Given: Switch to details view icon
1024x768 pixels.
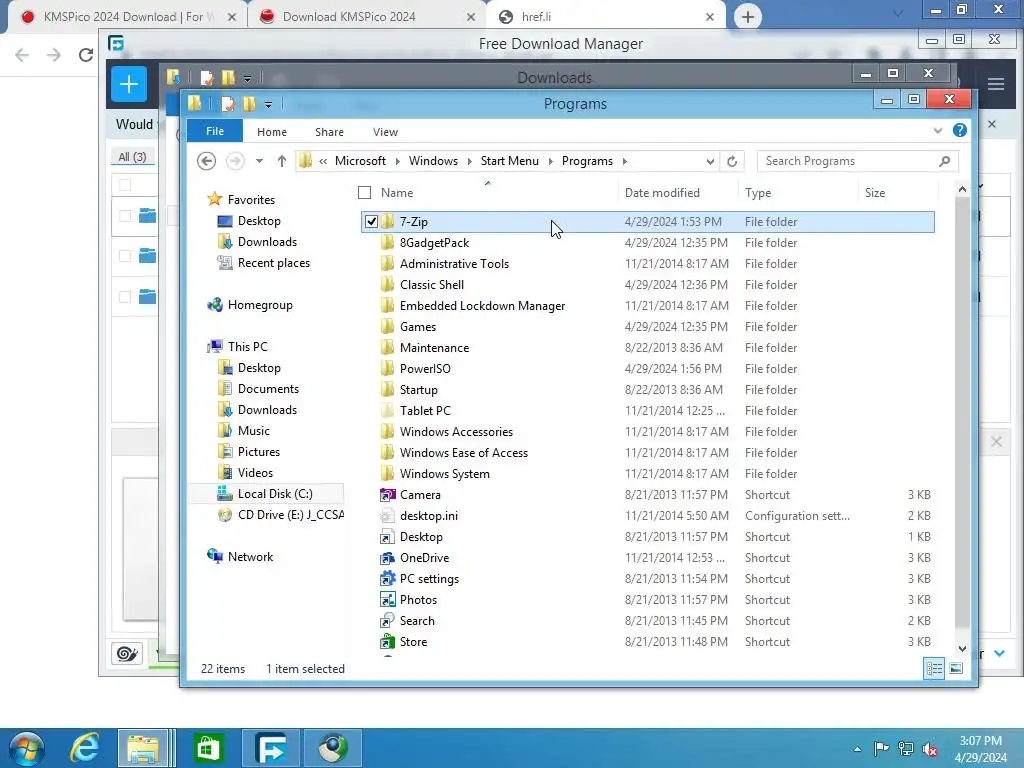Looking at the screenshot, I should point(935,668).
